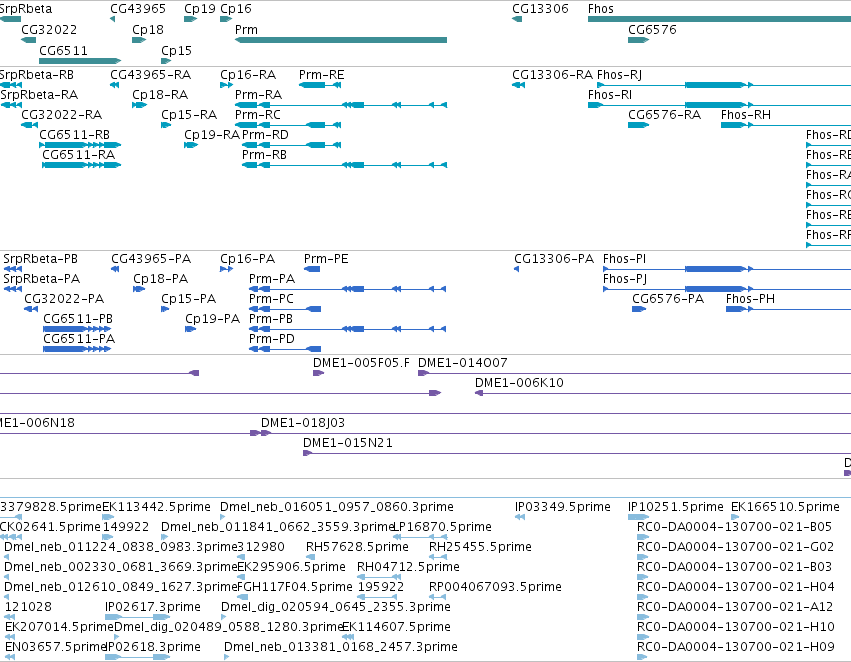The height and width of the screenshot is (662, 851).
Task: Click BAC clone DME1-006K10 label
Action: pos(519,384)
